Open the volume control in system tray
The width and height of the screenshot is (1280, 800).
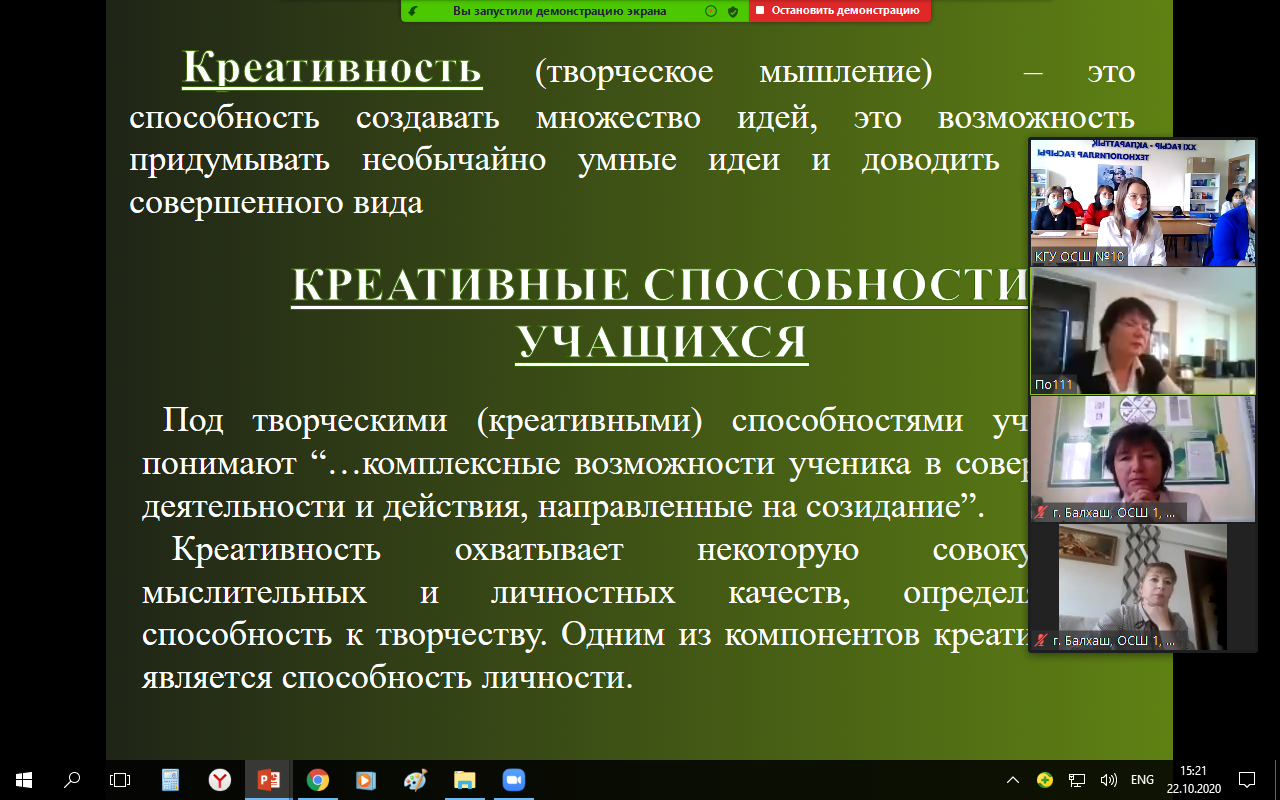[x=1108, y=780]
